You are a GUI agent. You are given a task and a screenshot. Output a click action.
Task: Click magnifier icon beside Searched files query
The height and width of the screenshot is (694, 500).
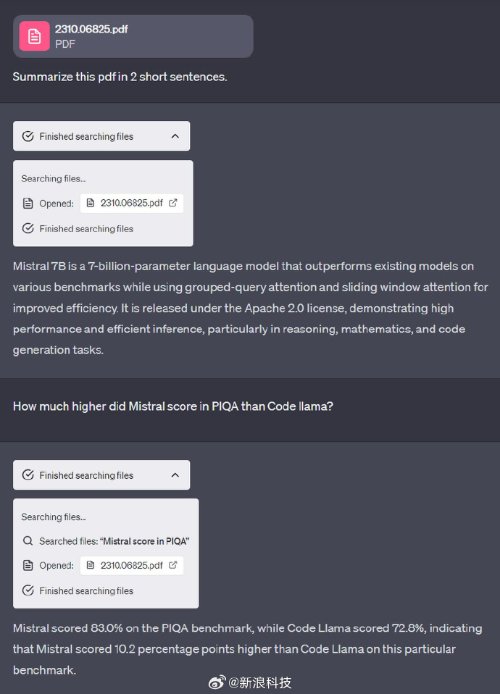coord(28,541)
